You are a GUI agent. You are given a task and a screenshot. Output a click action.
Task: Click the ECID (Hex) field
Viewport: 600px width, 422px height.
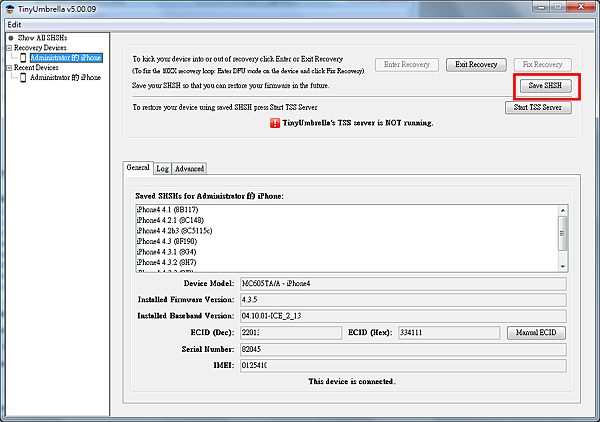pyautogui.click(x=449, y=332)
